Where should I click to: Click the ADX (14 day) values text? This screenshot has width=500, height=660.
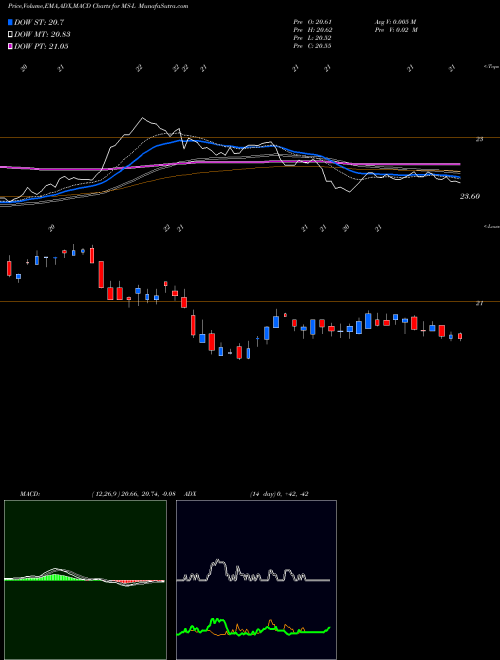coord(279,494)
